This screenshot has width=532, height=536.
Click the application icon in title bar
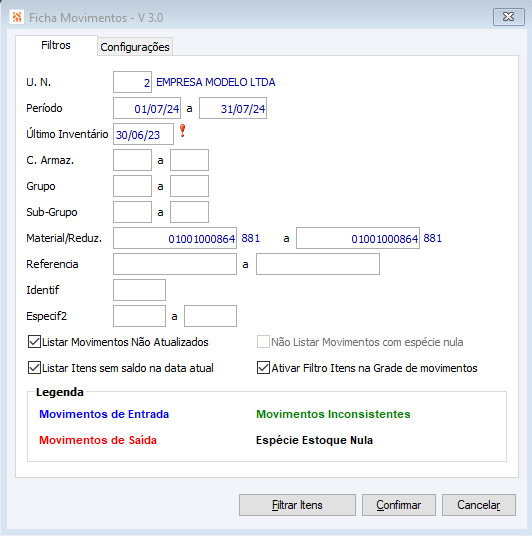17,17
